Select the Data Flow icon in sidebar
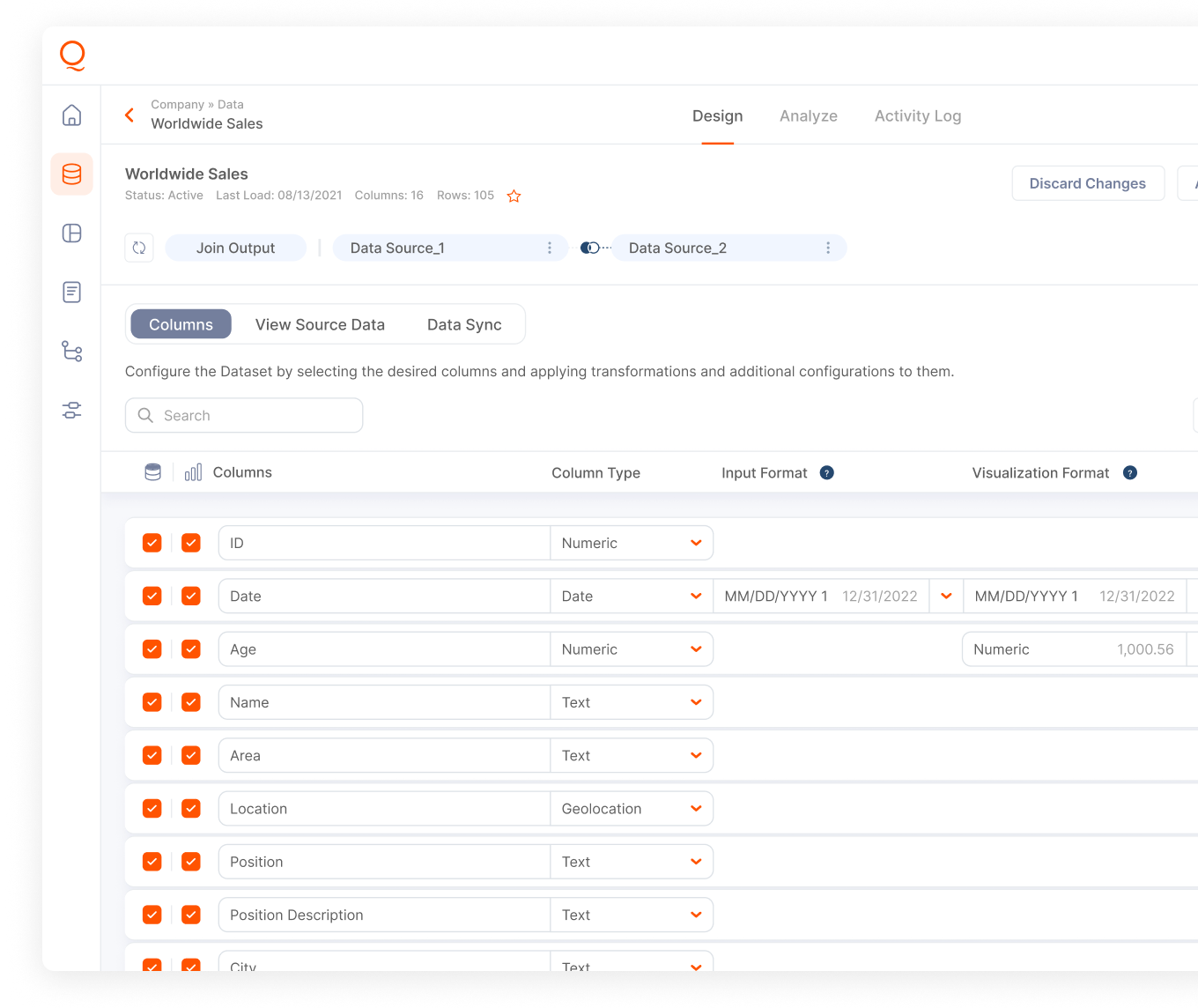1198x1008 pixels. 71,351
